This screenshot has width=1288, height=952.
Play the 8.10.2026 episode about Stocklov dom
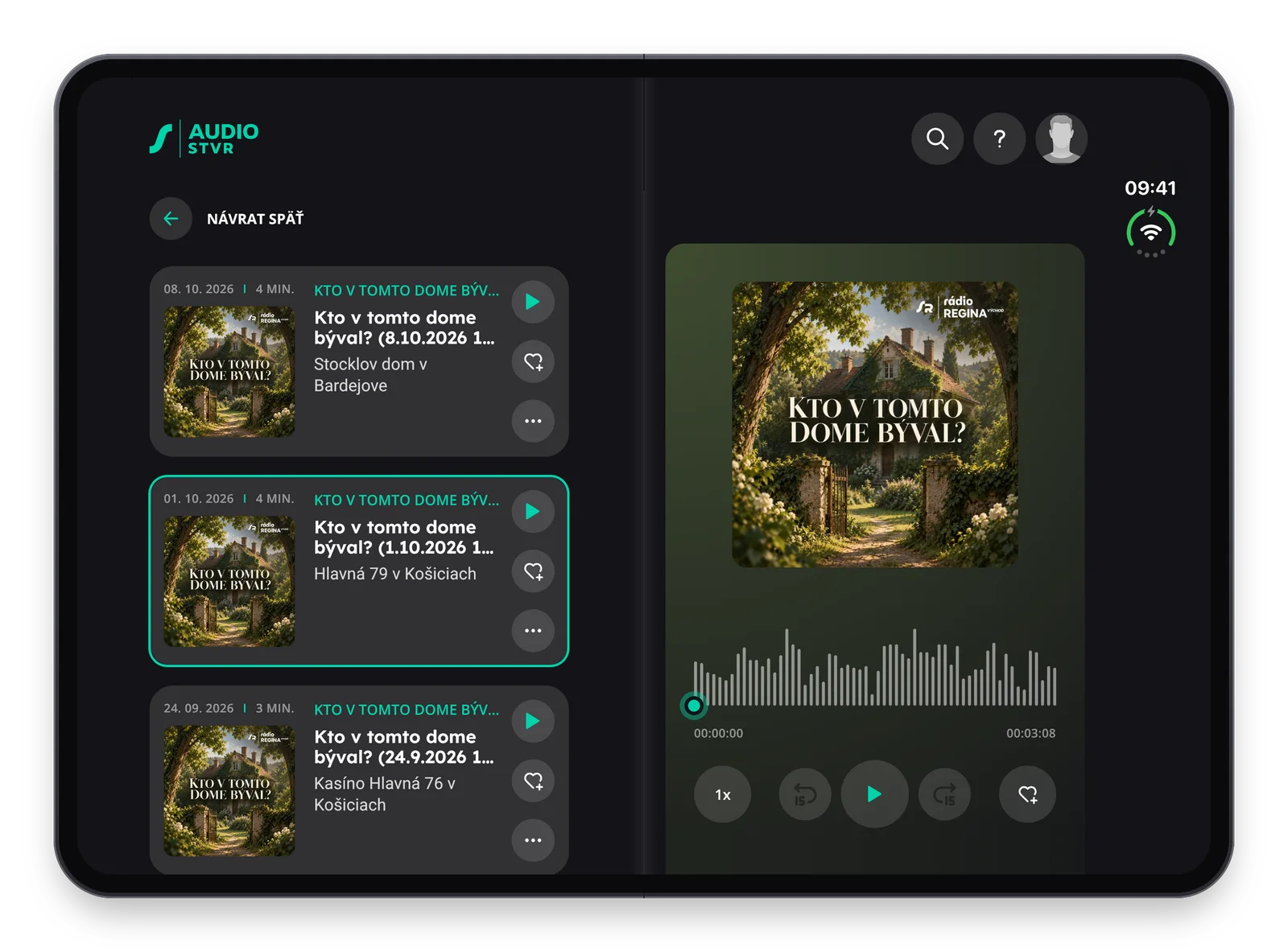pos(533,302)
